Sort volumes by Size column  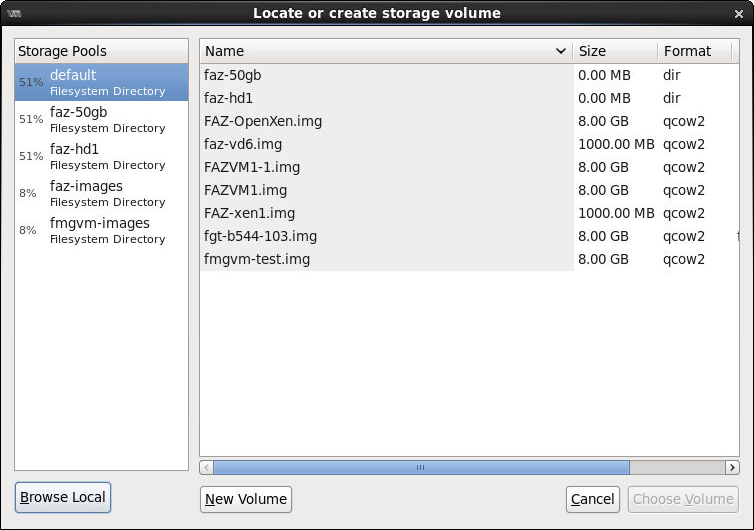[x=614, y=51]
